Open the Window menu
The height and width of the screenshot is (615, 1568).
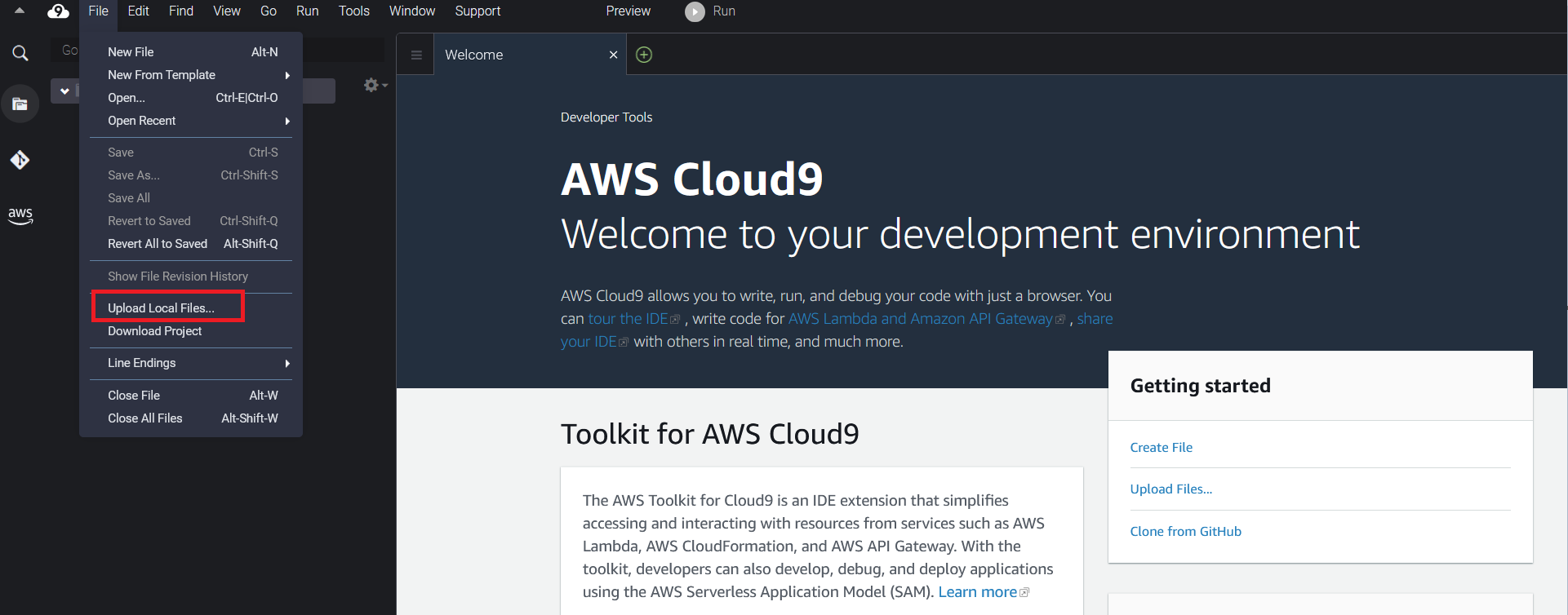[412, 11]
